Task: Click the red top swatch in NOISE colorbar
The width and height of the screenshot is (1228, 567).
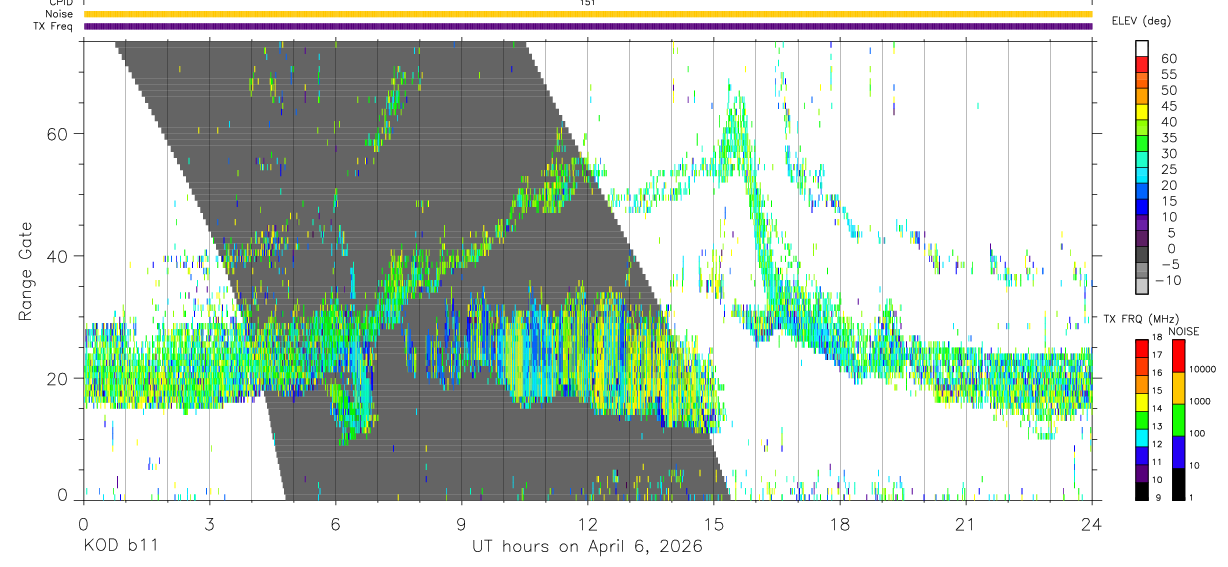Action: tap(1177, 356)
